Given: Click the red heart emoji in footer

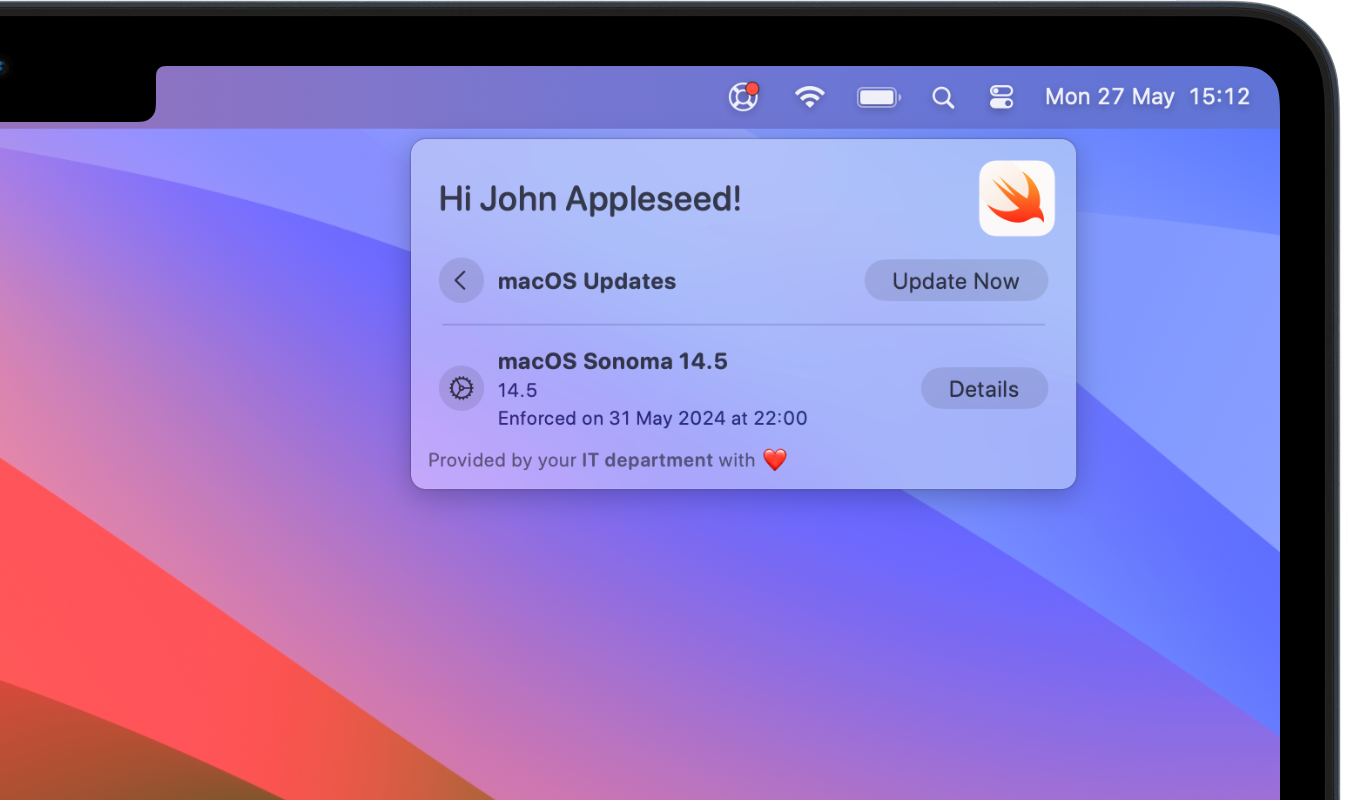Looking at the screenshot, I should [x=775, y=460].
